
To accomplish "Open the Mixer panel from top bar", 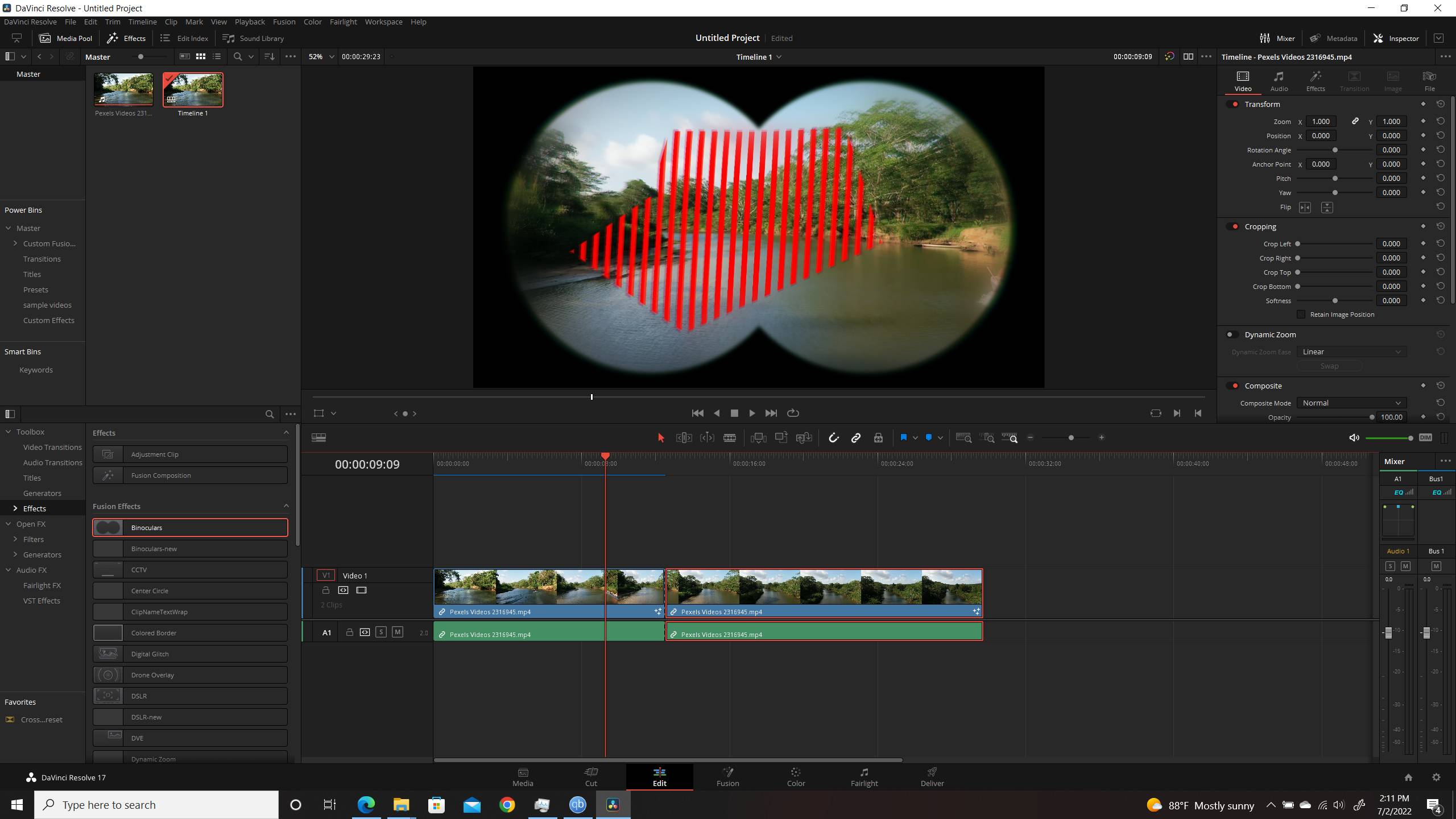I will coord(1277,38).
